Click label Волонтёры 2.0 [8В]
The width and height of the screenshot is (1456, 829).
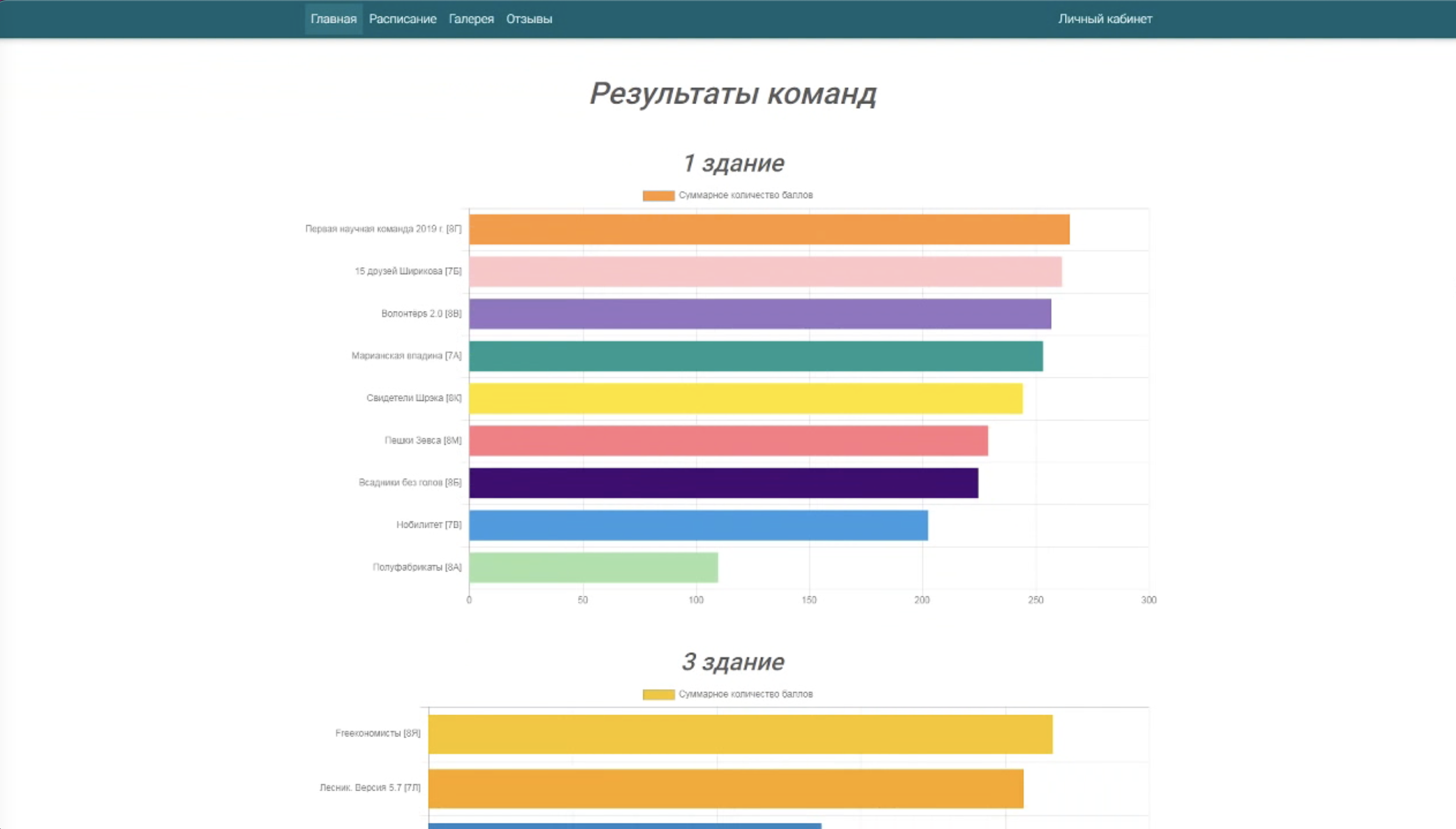[421, 314]
